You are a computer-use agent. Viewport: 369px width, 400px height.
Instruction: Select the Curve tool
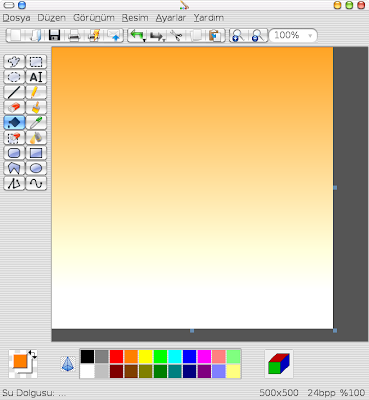(36, 184)
